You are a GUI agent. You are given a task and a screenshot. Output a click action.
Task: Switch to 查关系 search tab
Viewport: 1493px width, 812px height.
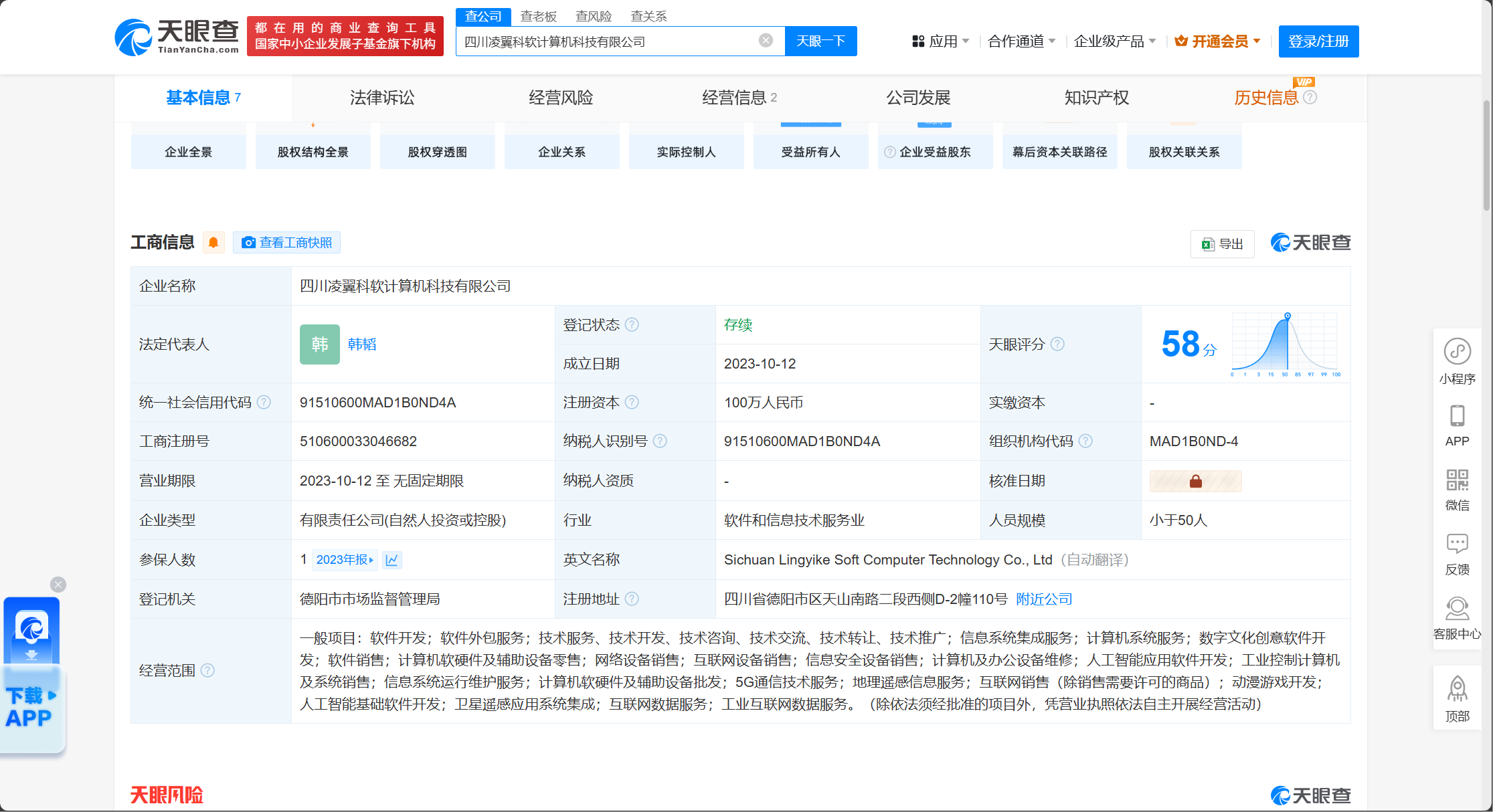(648, 16)
